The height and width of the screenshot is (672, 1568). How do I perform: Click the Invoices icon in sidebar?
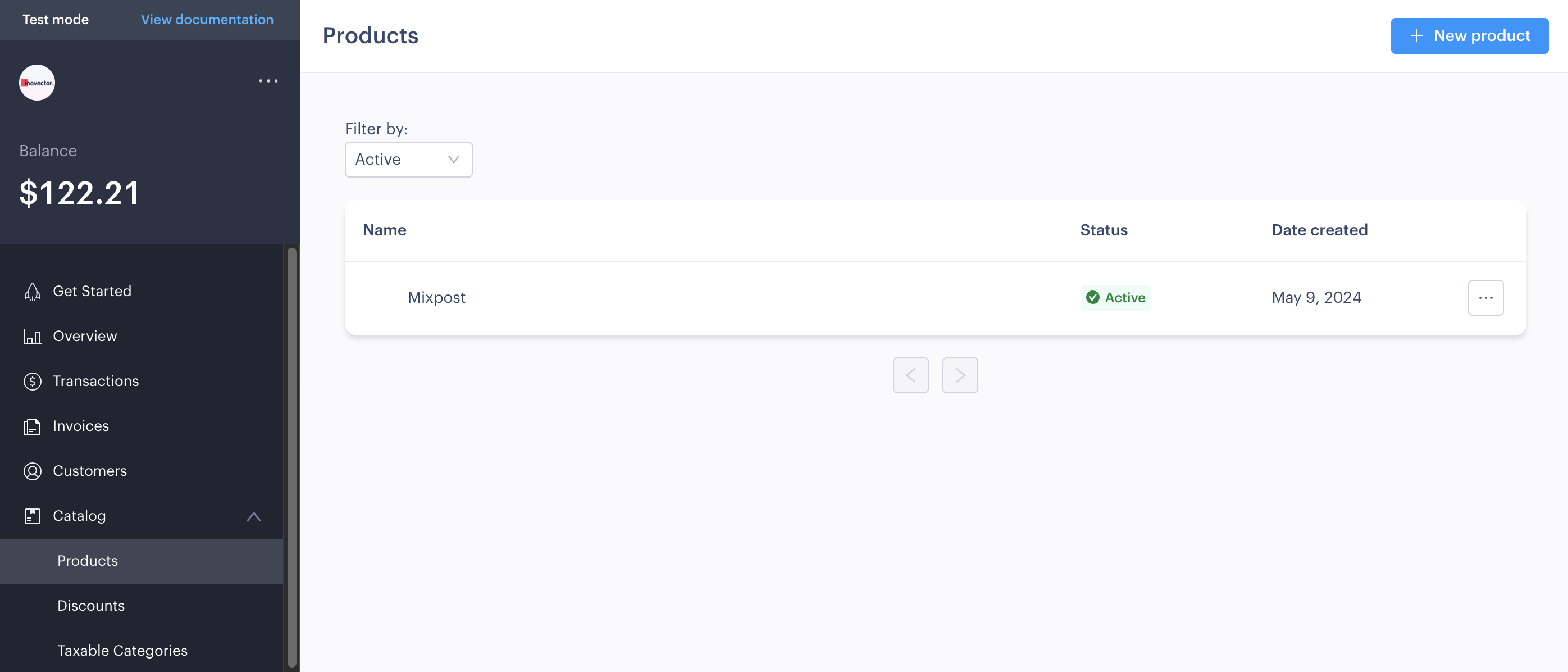click(x=31, y=425)
